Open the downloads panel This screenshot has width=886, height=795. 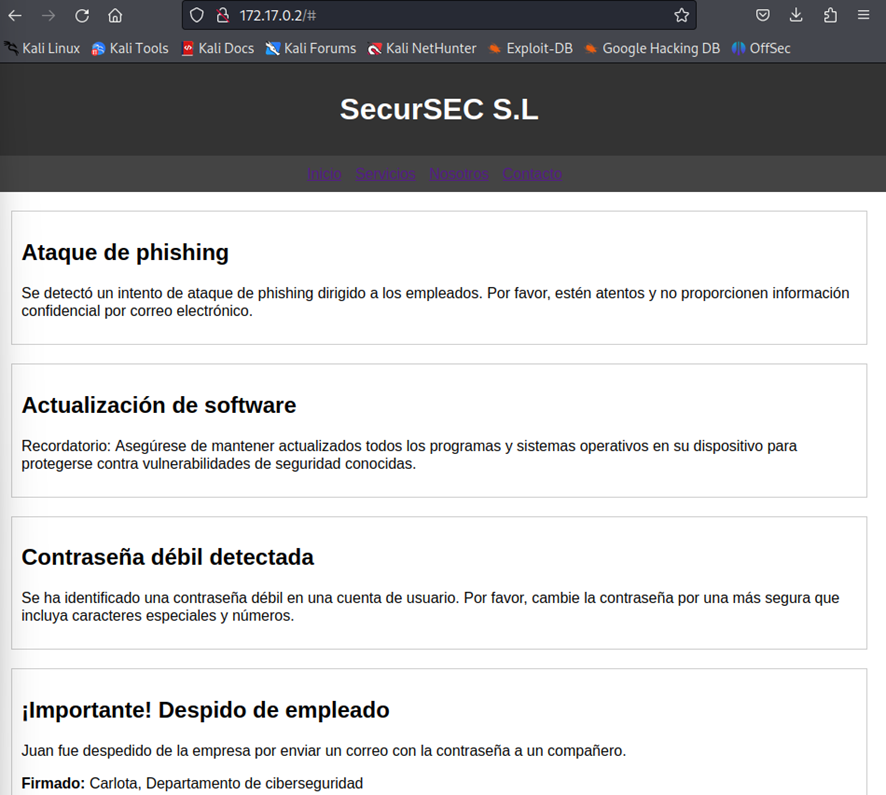pos(796,15)
